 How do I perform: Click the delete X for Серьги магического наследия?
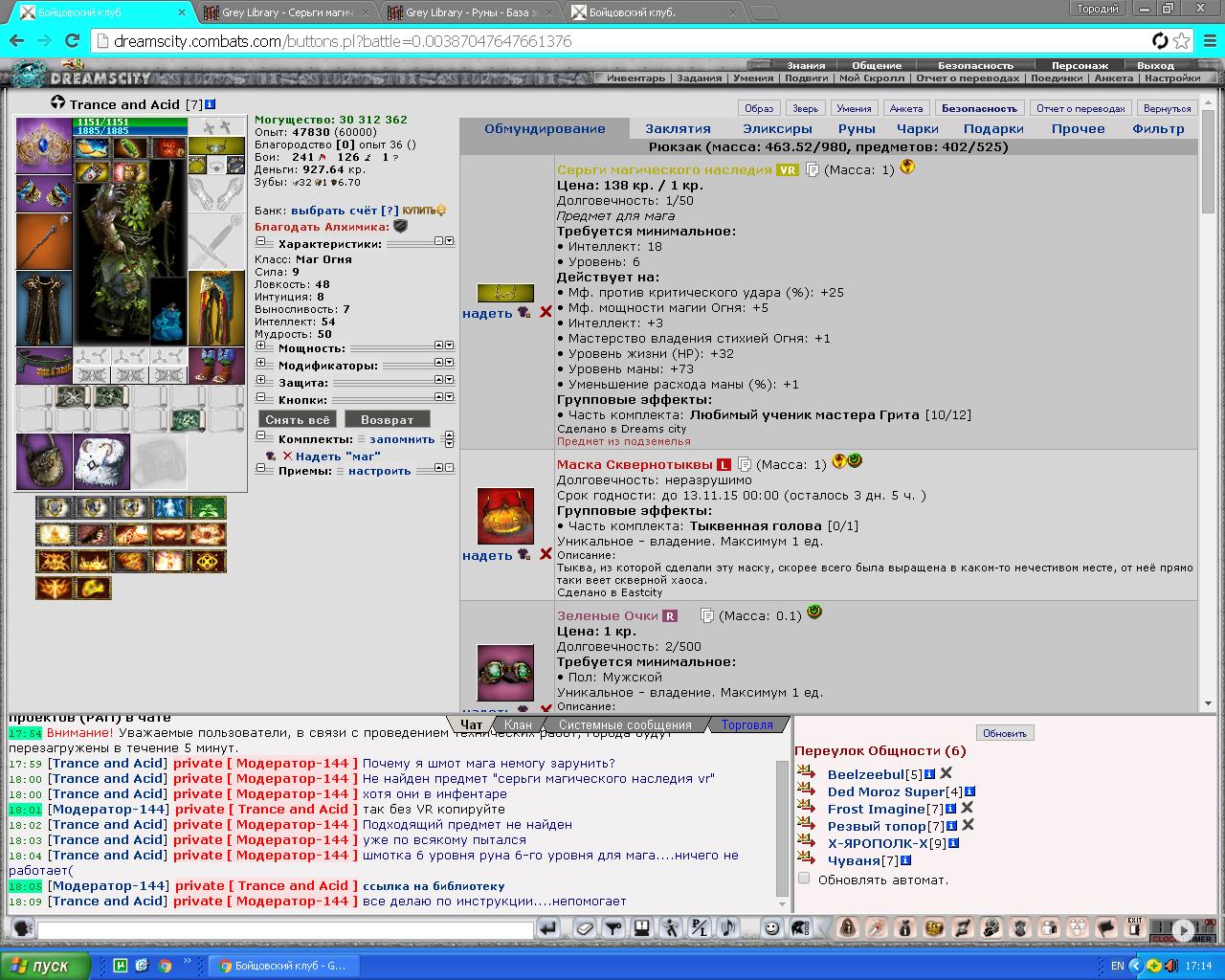coord(546,312)
